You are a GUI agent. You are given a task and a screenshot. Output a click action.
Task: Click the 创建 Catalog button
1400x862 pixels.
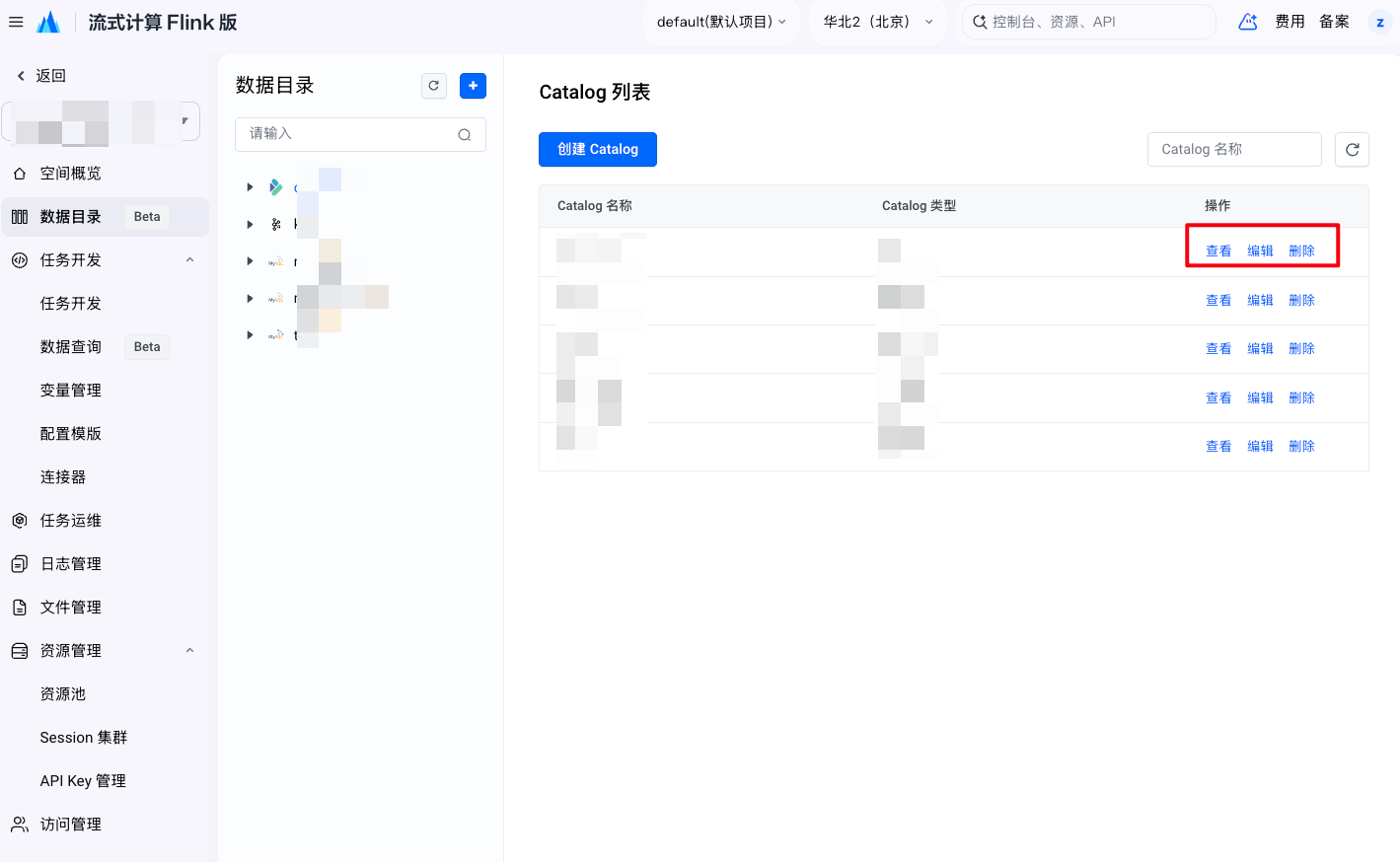(x=598, y=149)
